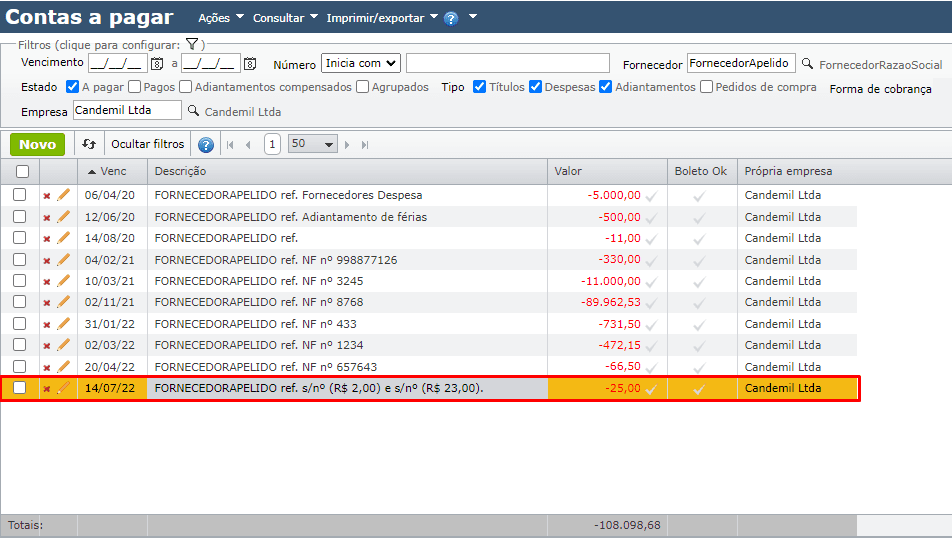
Task: Open the filter configuration funnel icon
Action: (x=192, y=44)
